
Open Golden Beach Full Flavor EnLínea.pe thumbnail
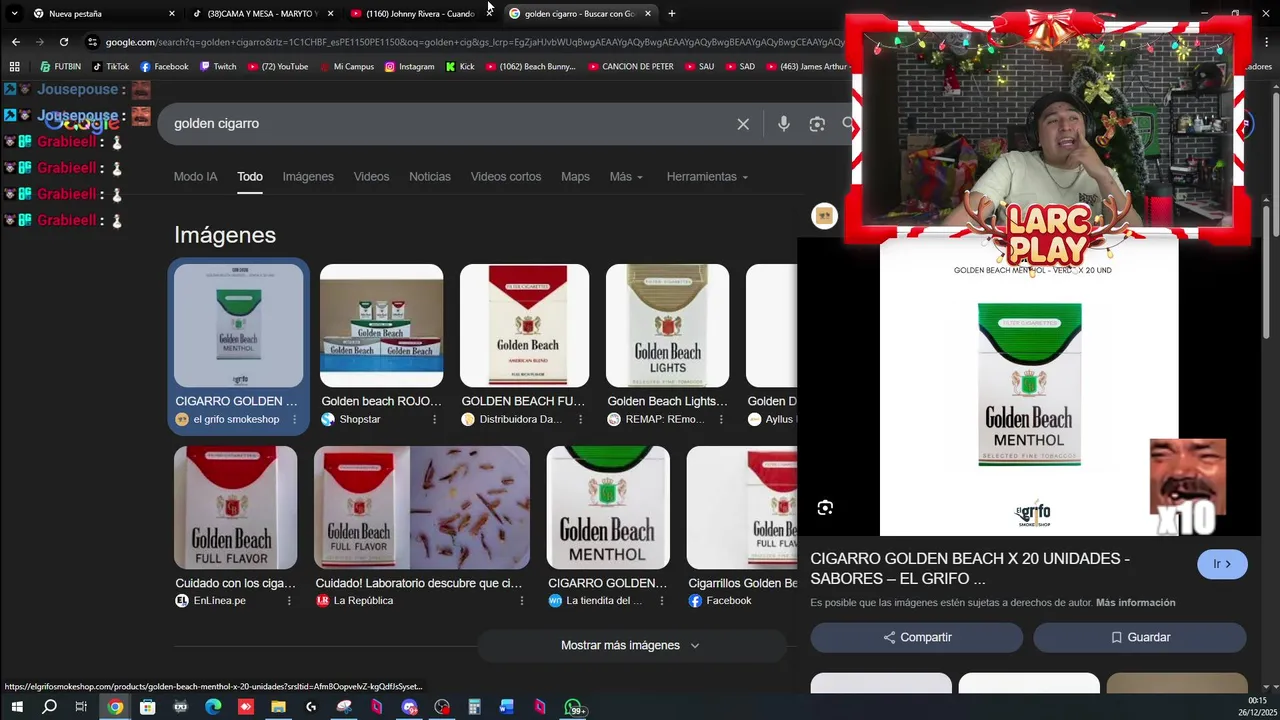[236, 507]
